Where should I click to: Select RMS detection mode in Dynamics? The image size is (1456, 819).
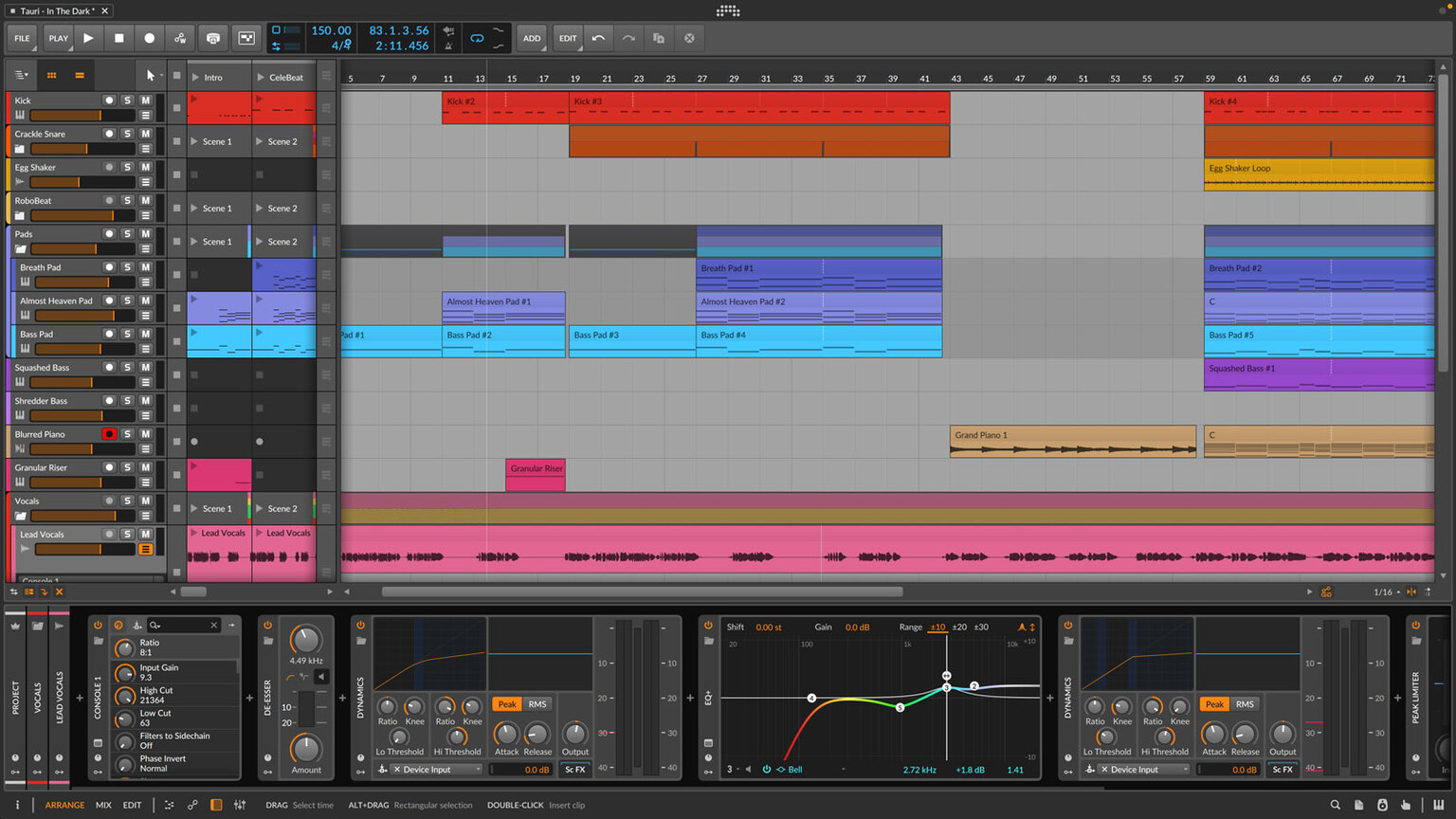537,704
